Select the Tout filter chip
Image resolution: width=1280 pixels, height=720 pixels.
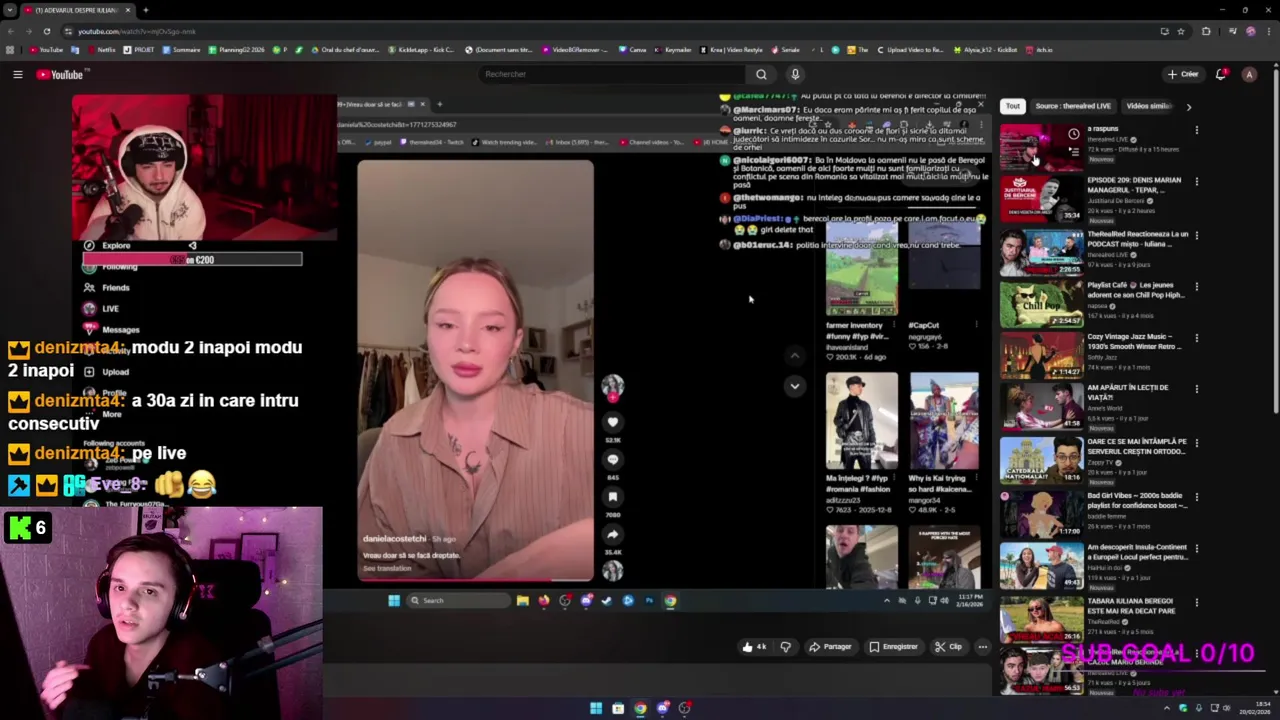(1013, 106)
